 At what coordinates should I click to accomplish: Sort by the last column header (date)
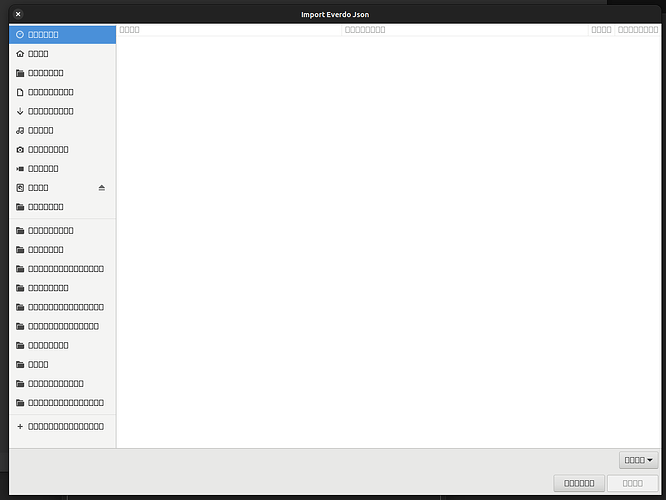click(637, 30)
